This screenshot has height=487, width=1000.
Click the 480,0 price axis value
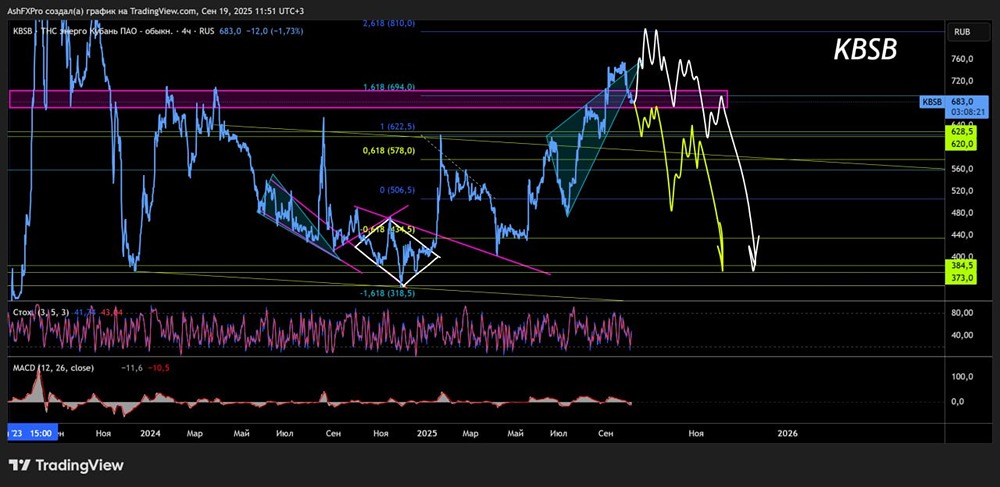pyautogui.click(x=961, y=213)
